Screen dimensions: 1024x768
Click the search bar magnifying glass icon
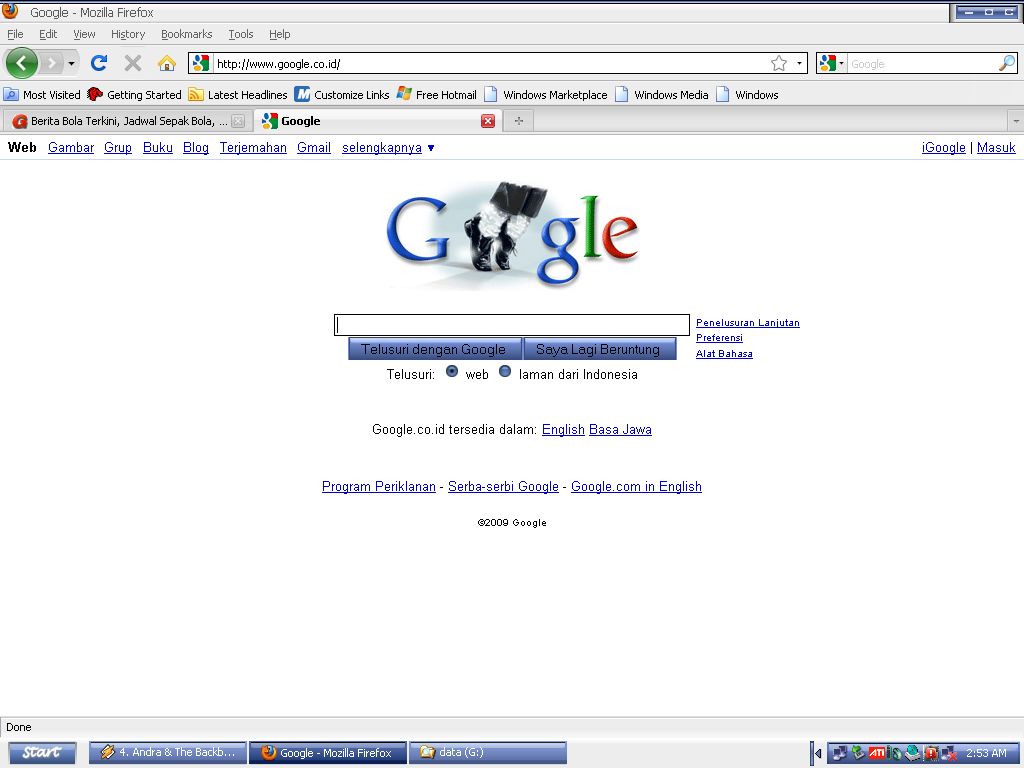tap(1007, 63)
